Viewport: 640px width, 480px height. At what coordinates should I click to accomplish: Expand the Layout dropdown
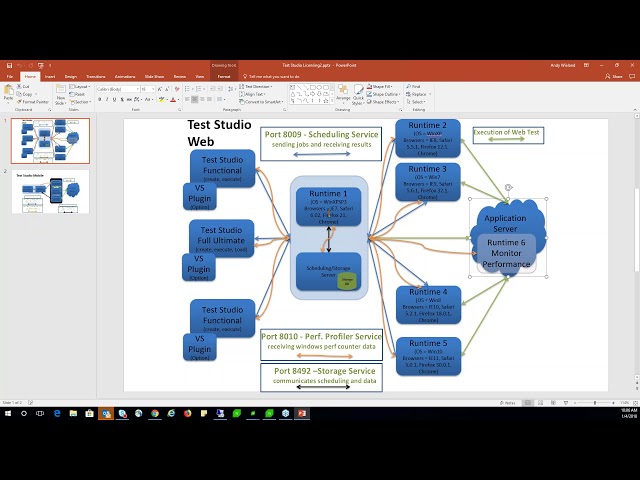[x=80, y=87]
